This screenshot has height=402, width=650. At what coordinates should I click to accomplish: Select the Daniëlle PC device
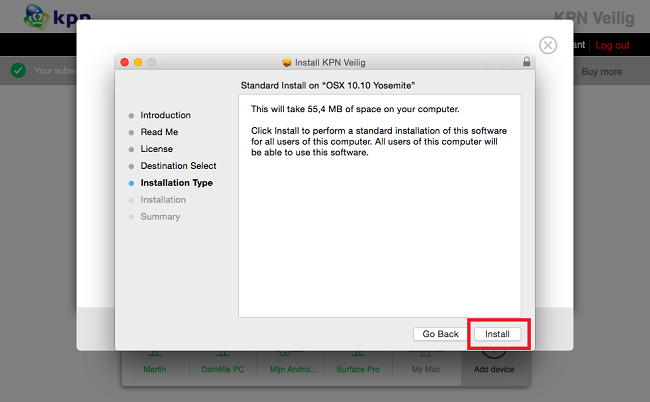tap(223, 367)
